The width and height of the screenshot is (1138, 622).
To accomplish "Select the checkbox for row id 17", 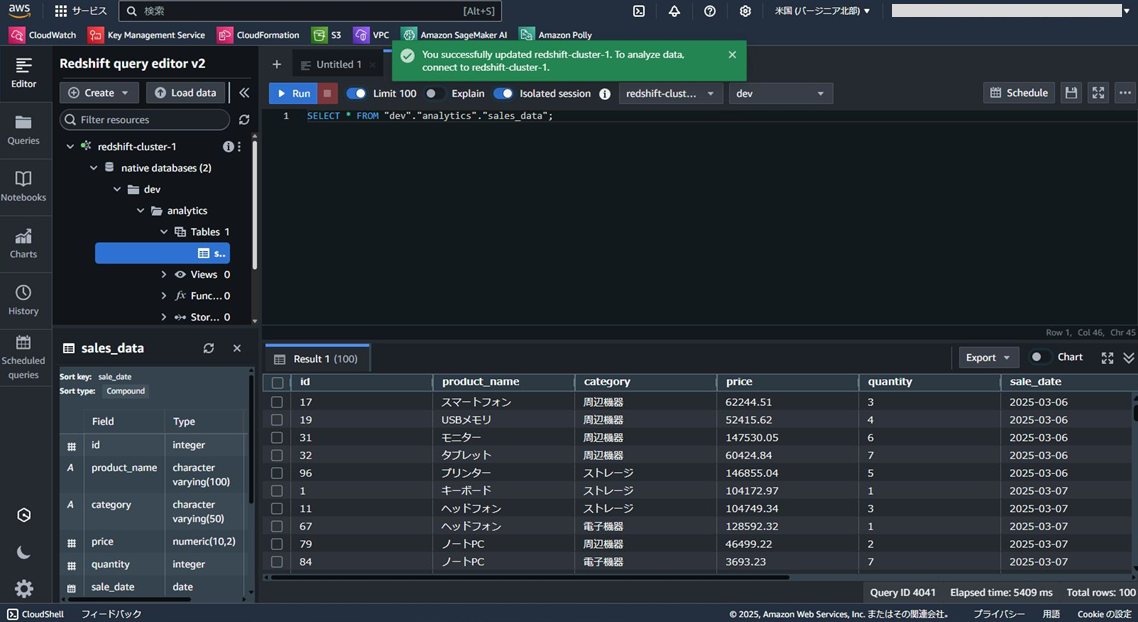I will [277, 402].
